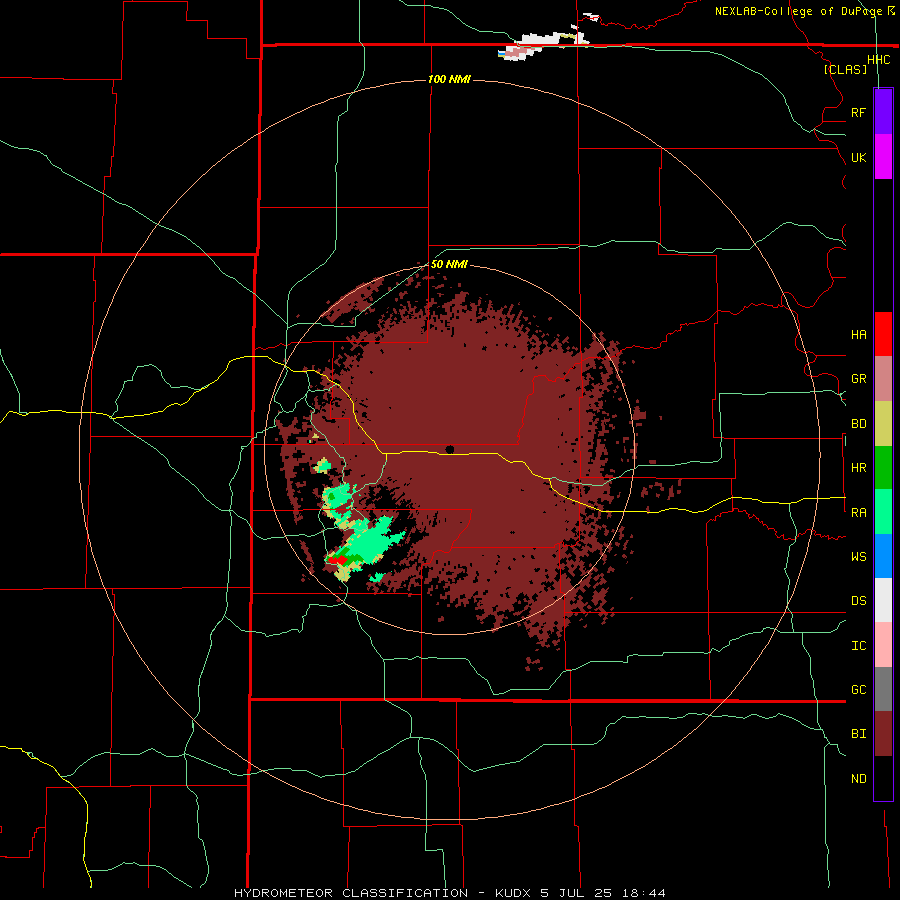
Task: Click the RA light green legend swatch
Action: click(x=883, y=512)
